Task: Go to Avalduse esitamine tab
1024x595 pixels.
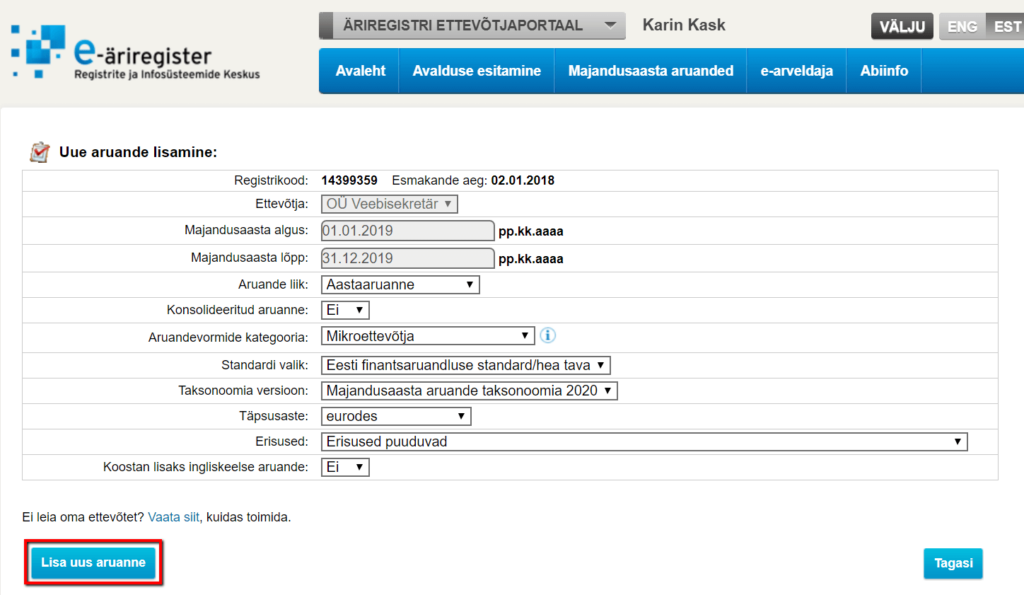Action: [477, 71]
